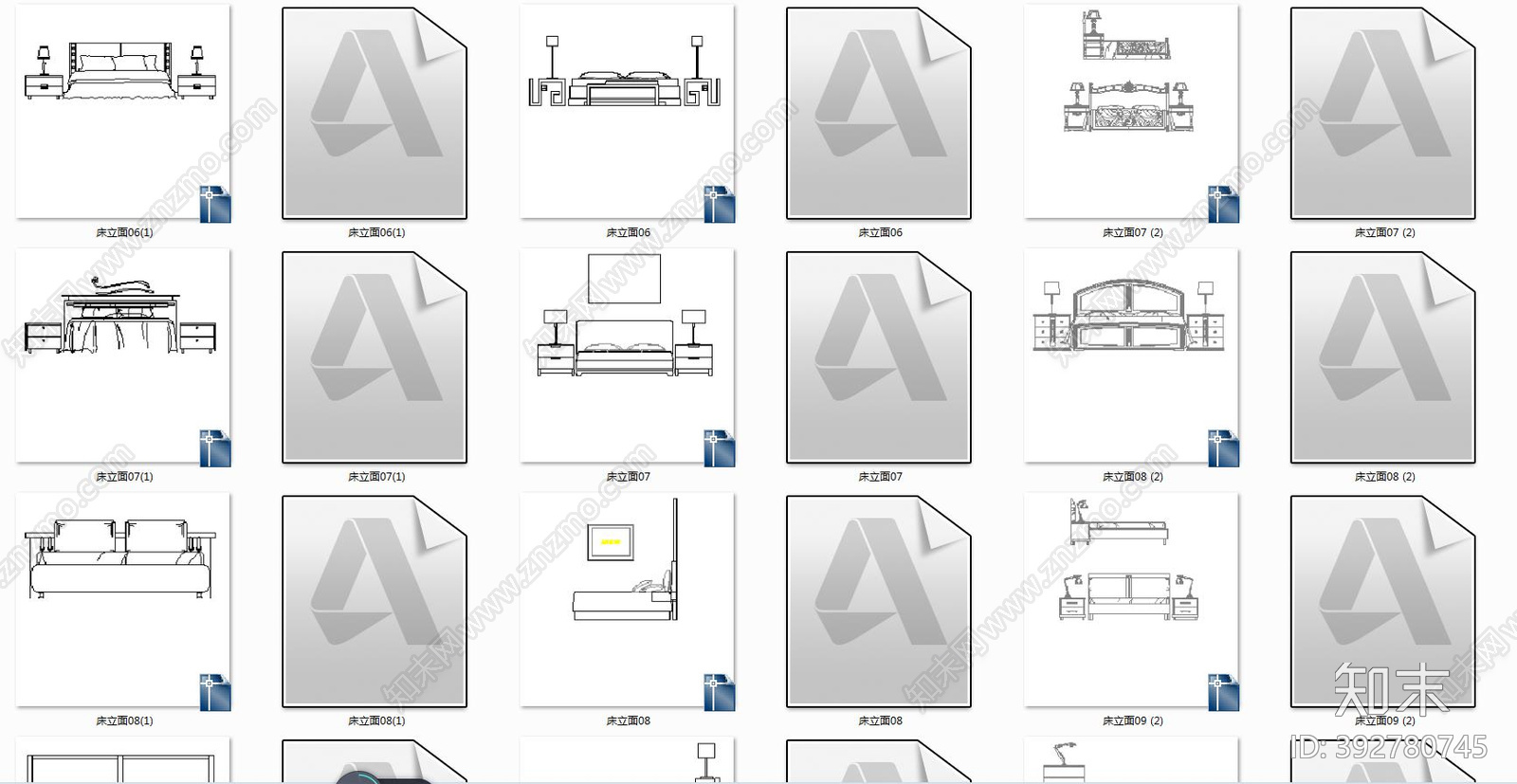Click the 床立面06 filename under the Autodesk icon
Viewport: 1517px width, 784px height.
click(x=881, y=232)
